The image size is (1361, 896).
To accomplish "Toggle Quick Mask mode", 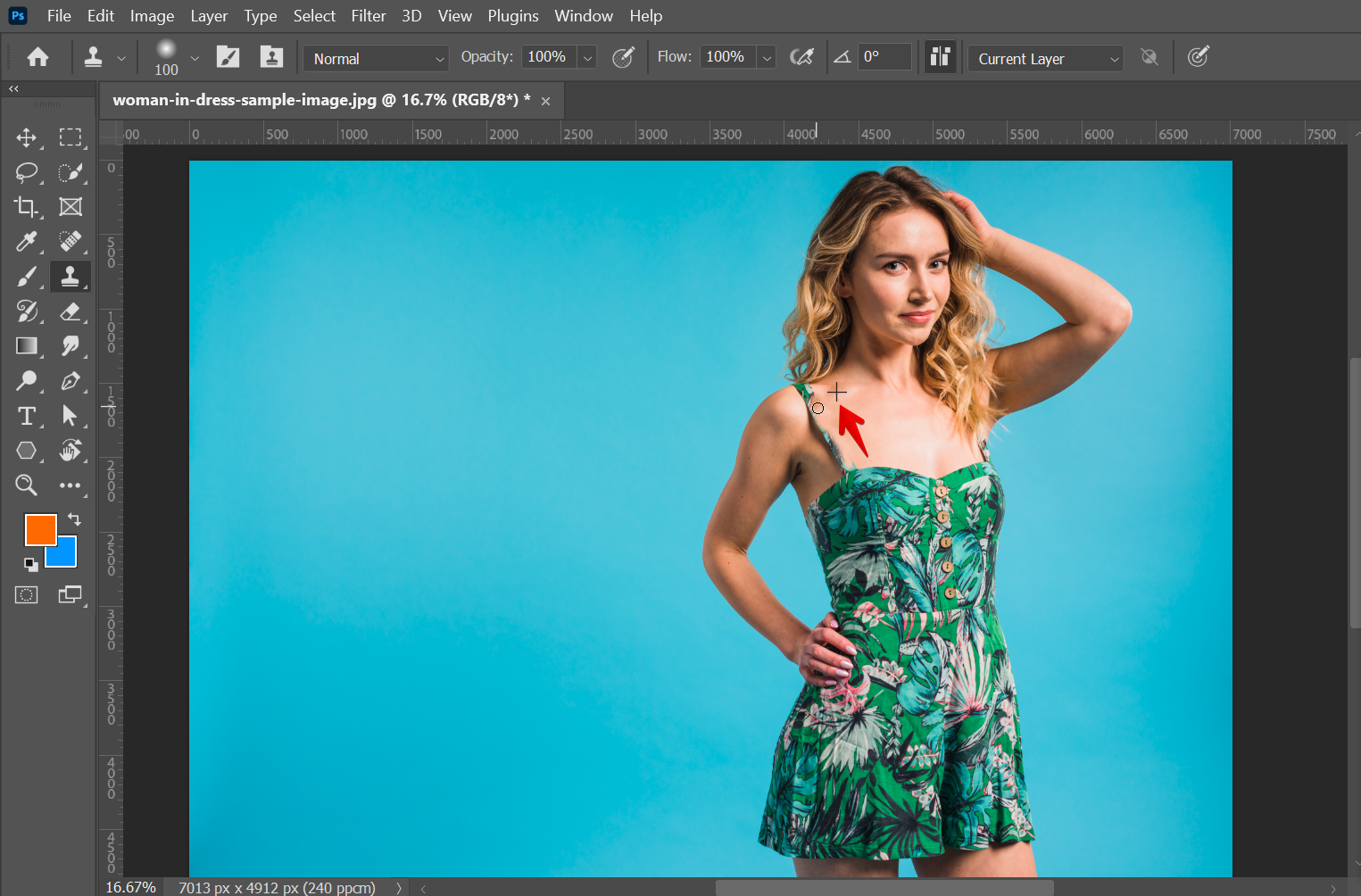I will (x=26, y=595).
